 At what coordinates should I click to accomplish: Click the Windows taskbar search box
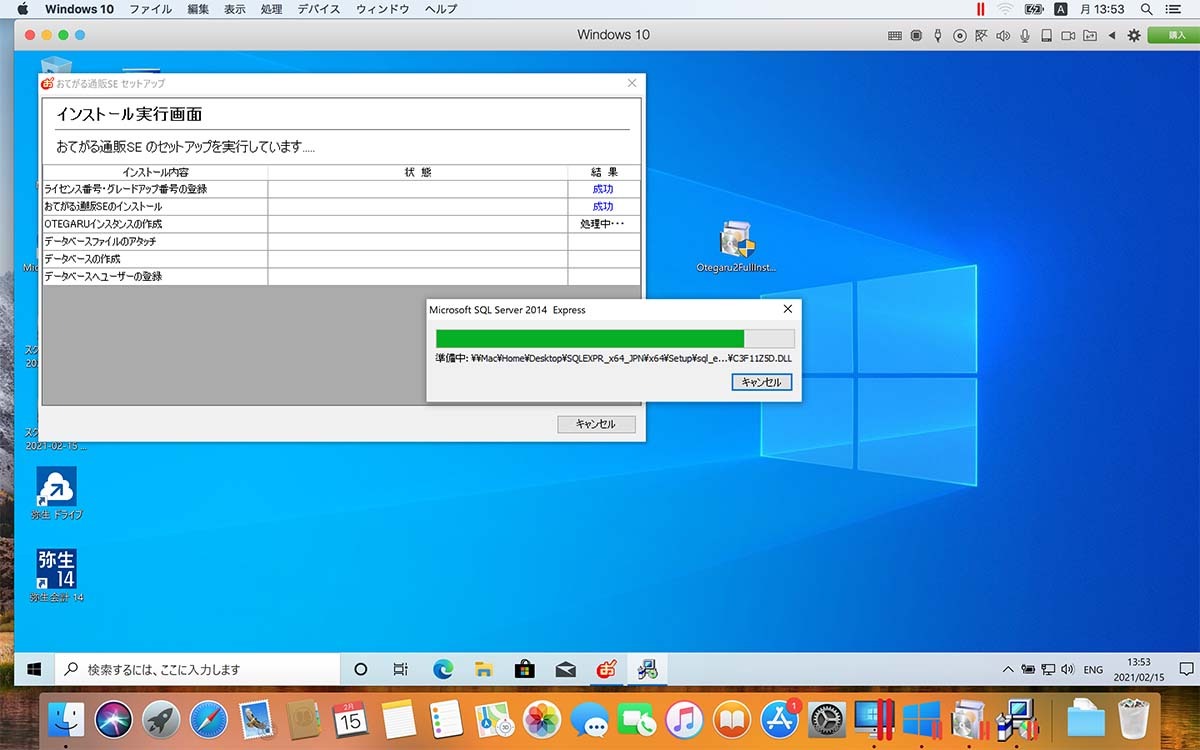pos(196,669)
